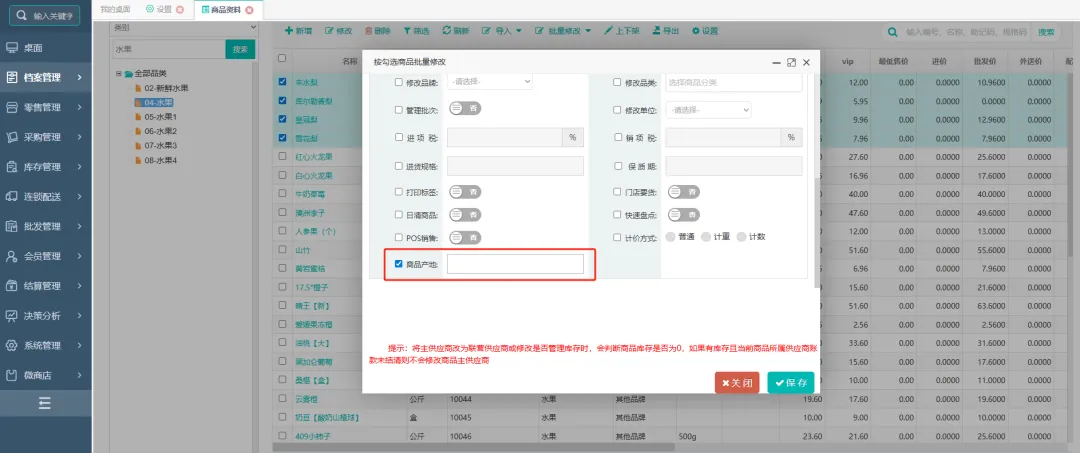Click the 导出 export icon
Screen dimensions: 1080x453
click(656, 31)
